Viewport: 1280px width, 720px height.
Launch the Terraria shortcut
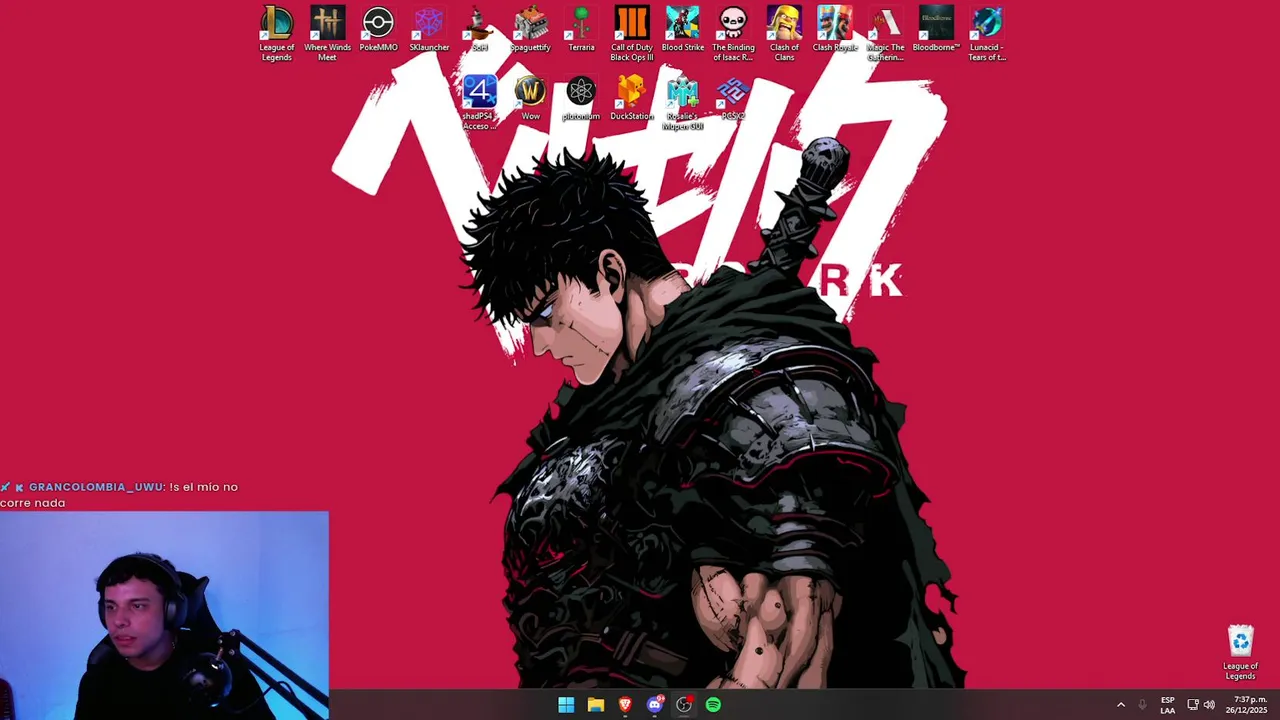click(581, 29)
